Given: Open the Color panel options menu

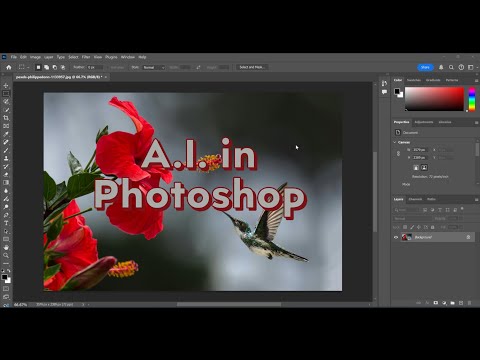Looking at the screenshot, I should point(476,80).
